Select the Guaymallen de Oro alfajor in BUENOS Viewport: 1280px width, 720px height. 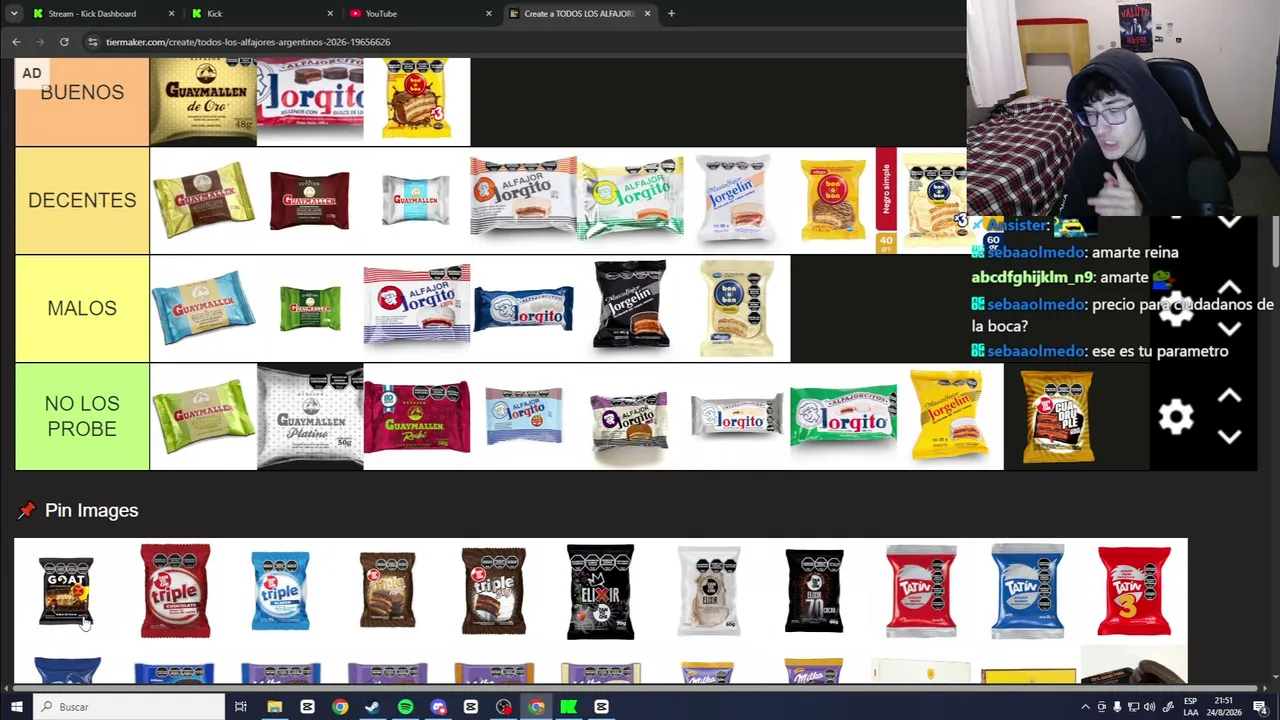click(x=203, y=100)
